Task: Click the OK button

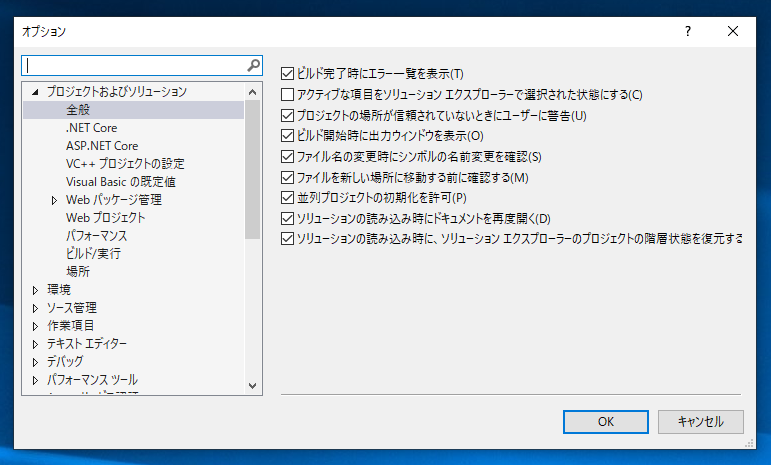Action: [606, 422]
